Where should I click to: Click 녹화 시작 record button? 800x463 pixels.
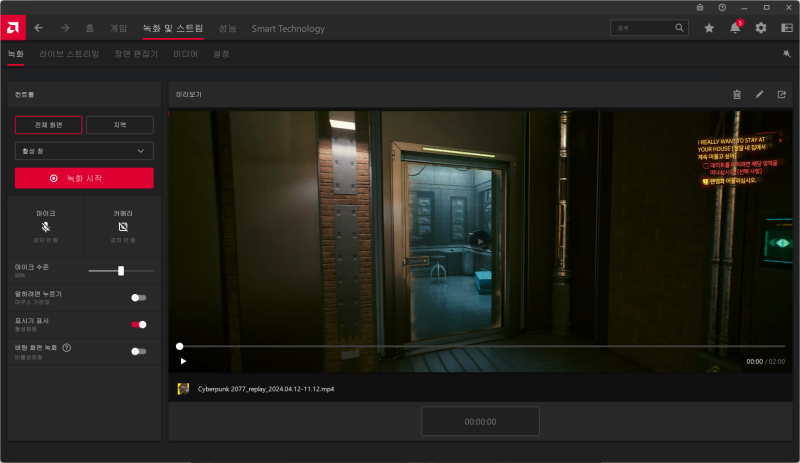(x=84, y=178)
